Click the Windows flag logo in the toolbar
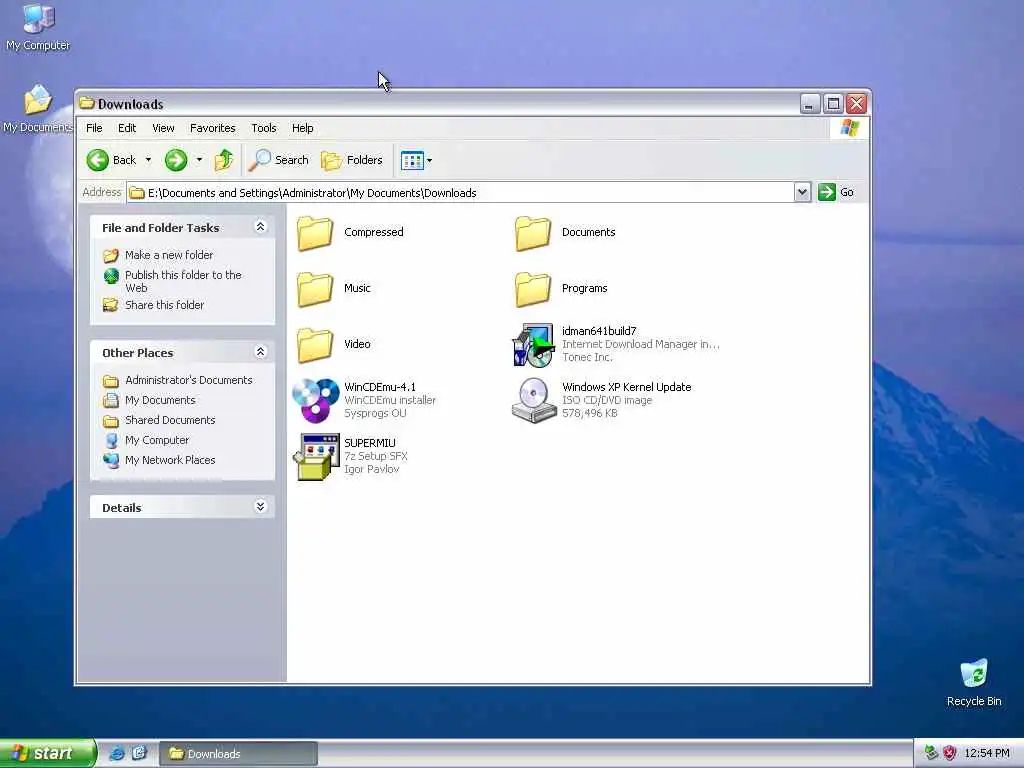Image resolution: width=1024 pixels, height=768 pixels. [850, 128]
